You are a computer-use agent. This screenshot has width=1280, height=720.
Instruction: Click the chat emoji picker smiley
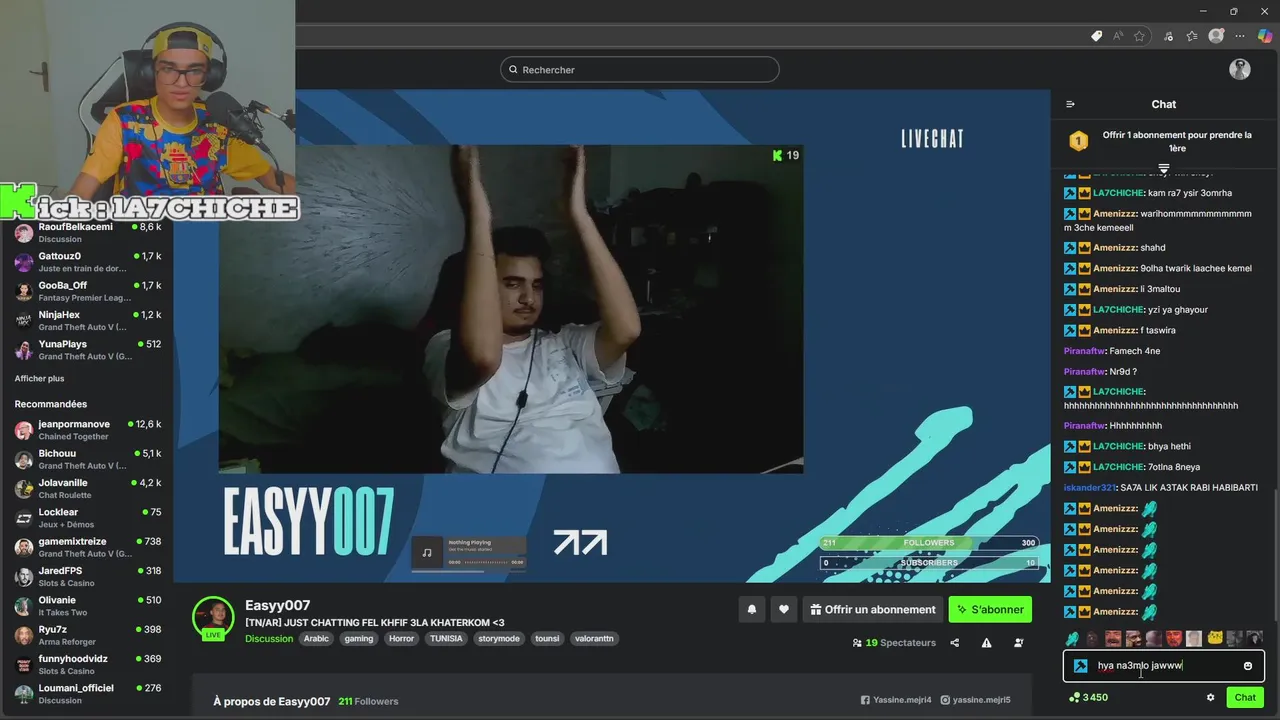[x=1247, y=666]
